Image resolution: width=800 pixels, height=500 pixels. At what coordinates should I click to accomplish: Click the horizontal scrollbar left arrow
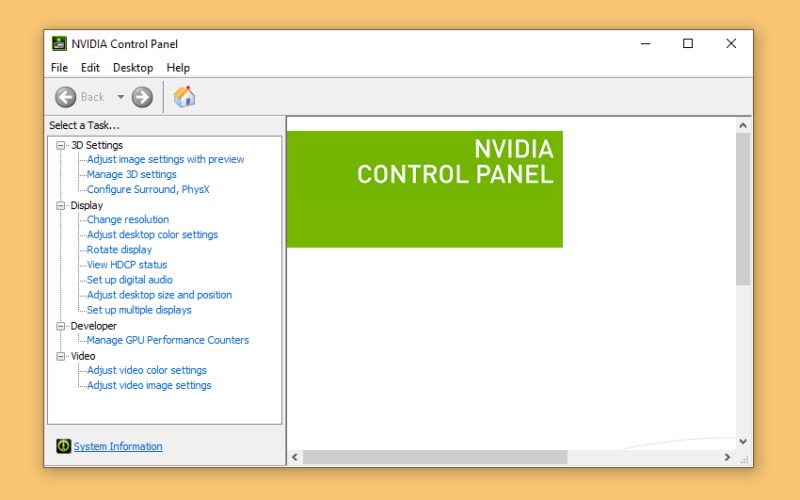click(x=295, y=458)
